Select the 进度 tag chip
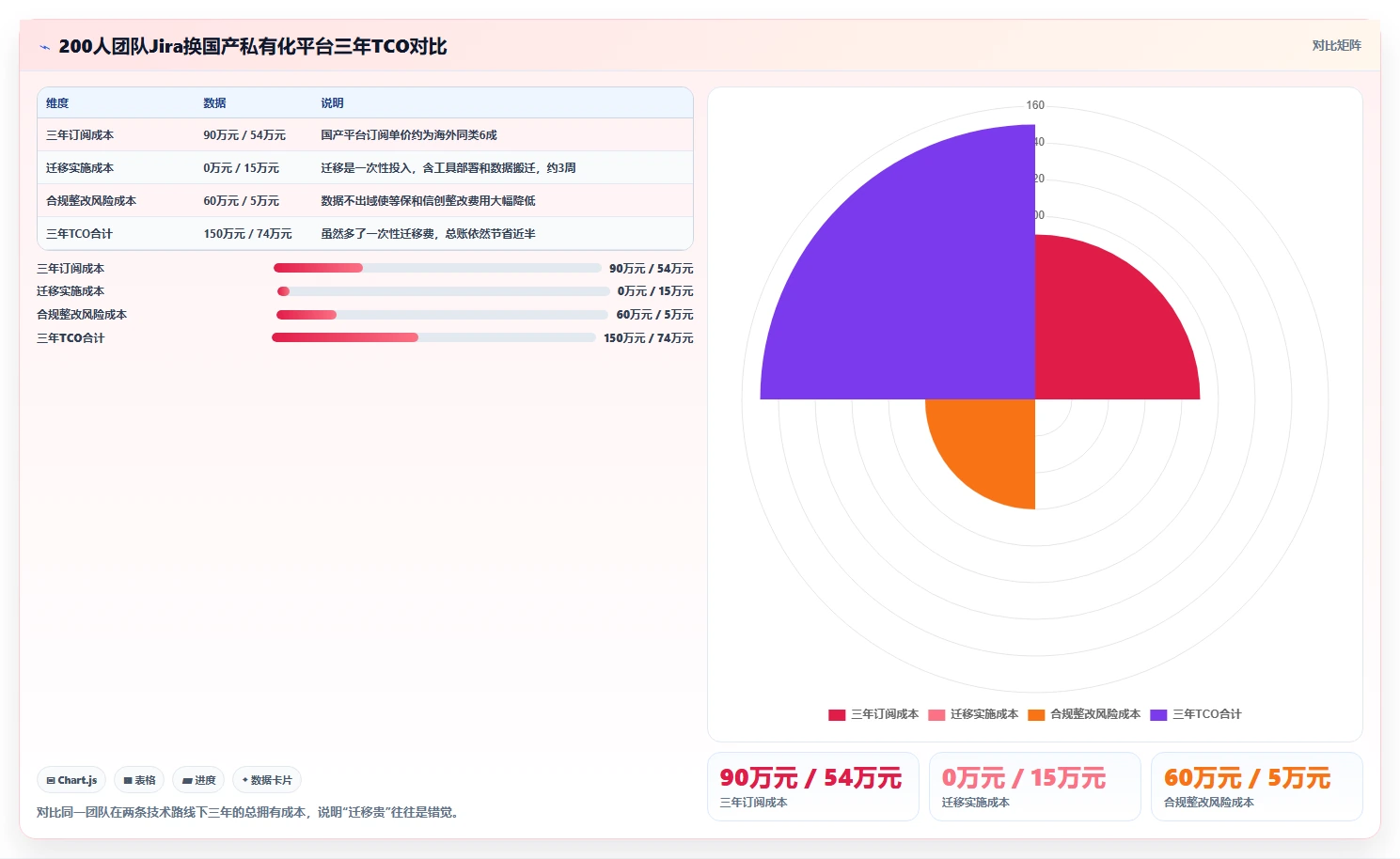 [x=198, y=780]
